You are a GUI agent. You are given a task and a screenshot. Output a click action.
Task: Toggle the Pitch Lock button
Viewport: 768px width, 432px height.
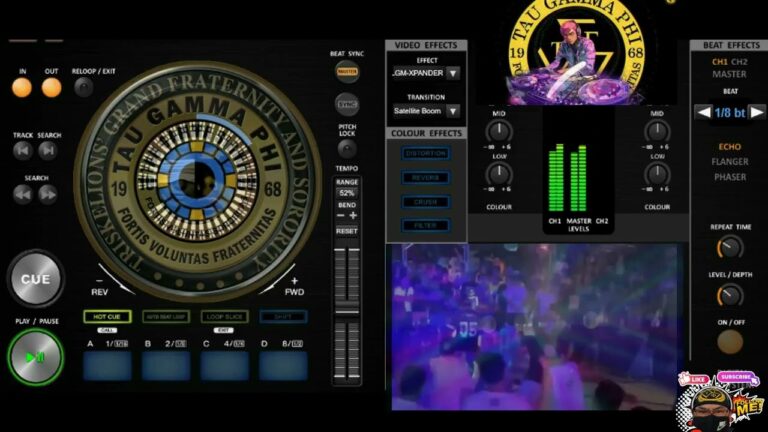pyautogui.click(x=347, y=148)
